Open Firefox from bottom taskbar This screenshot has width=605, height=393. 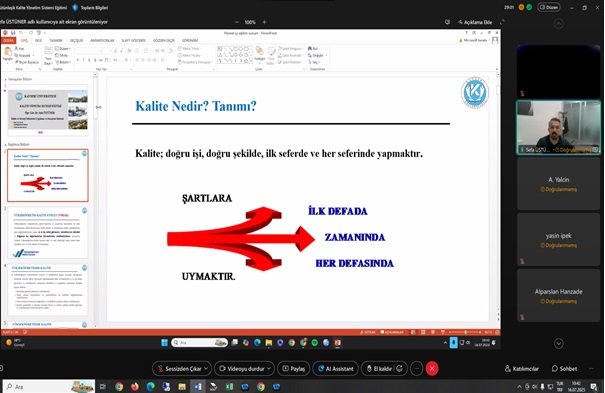point(134,386)
